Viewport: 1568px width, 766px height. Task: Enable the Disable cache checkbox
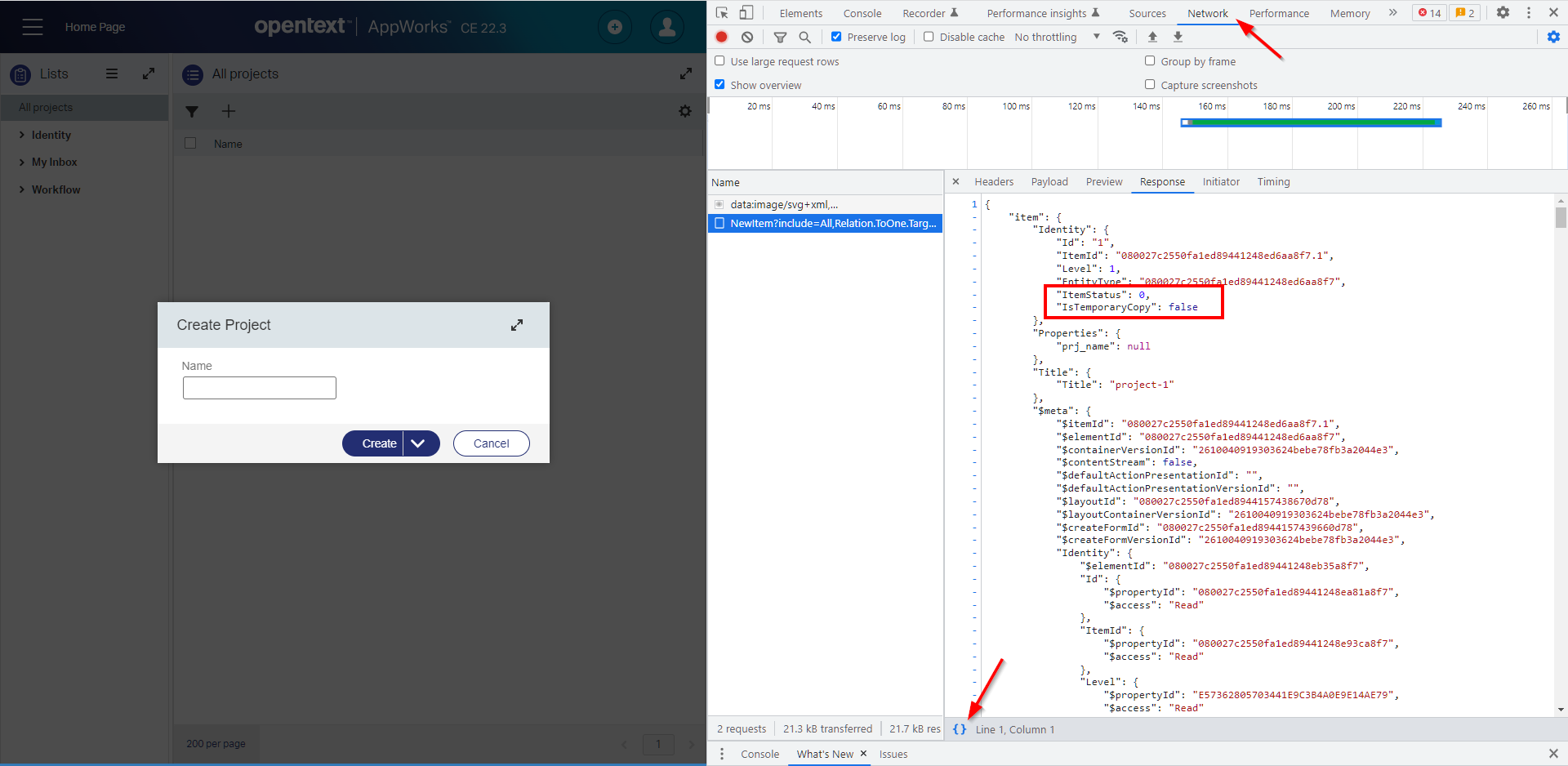click(x=929, y=37)
